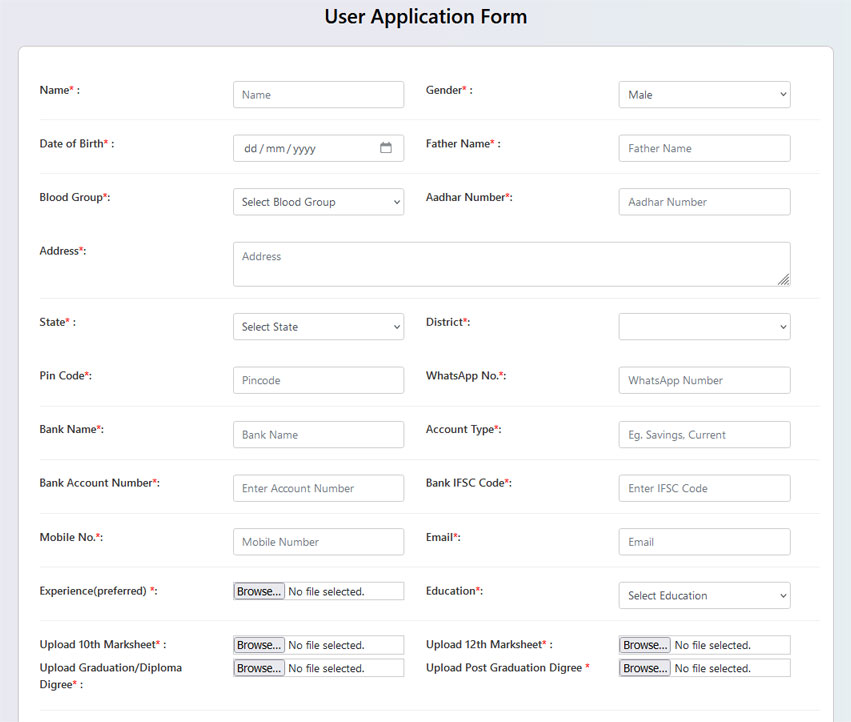Click Browse for Graduation/Diploma Degree upload
This screenshot has width=851, height=722.
click(x=258, y=667)
